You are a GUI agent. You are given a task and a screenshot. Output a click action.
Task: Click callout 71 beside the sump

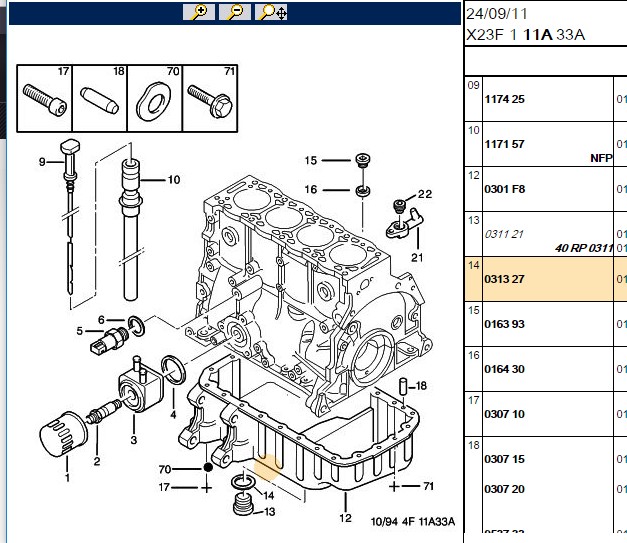429,486
